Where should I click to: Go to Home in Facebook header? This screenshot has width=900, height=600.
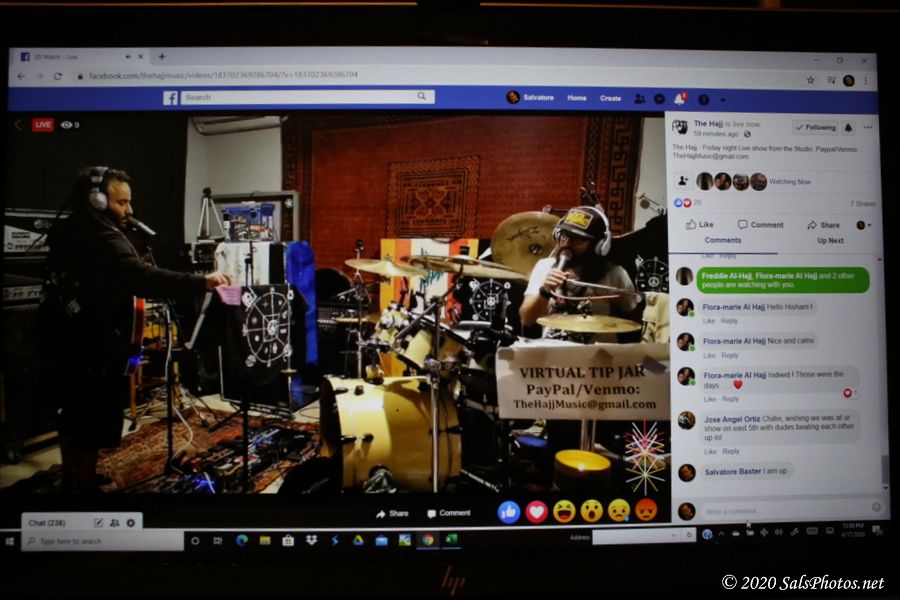coord(577,98)
